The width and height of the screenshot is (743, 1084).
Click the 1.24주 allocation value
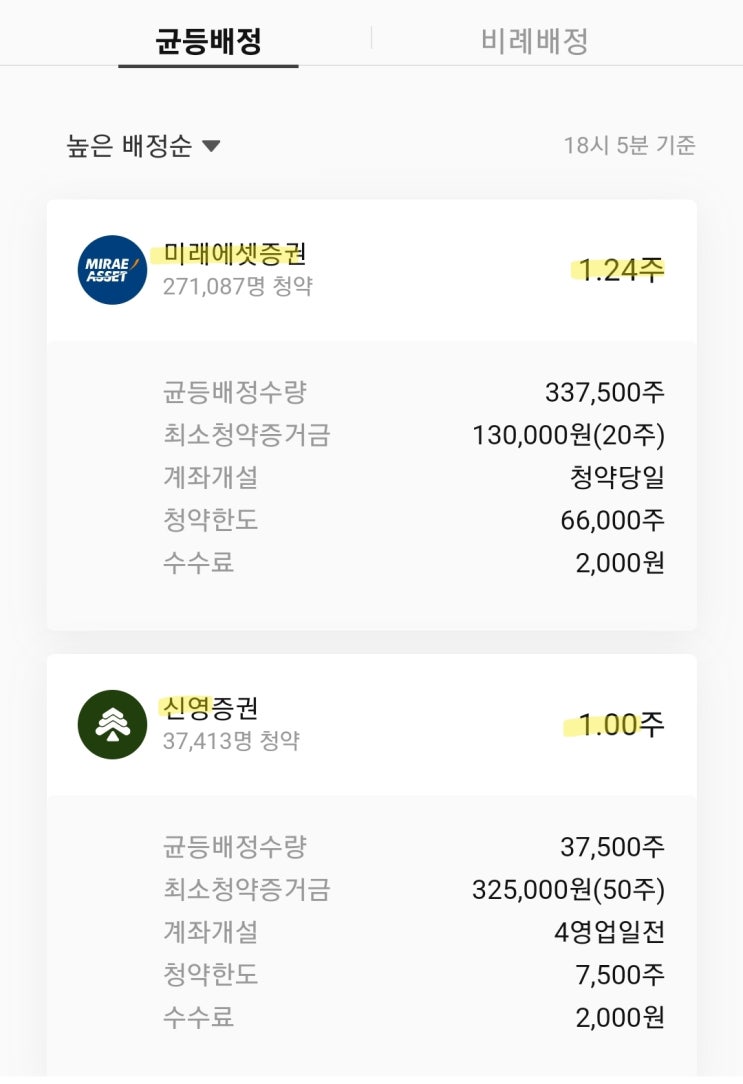[620, 269]
